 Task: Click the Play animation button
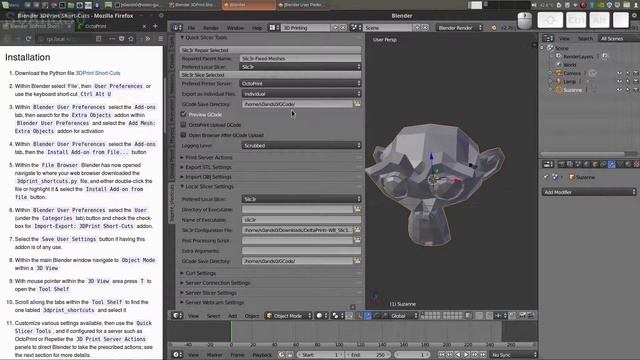click(466, 355)
